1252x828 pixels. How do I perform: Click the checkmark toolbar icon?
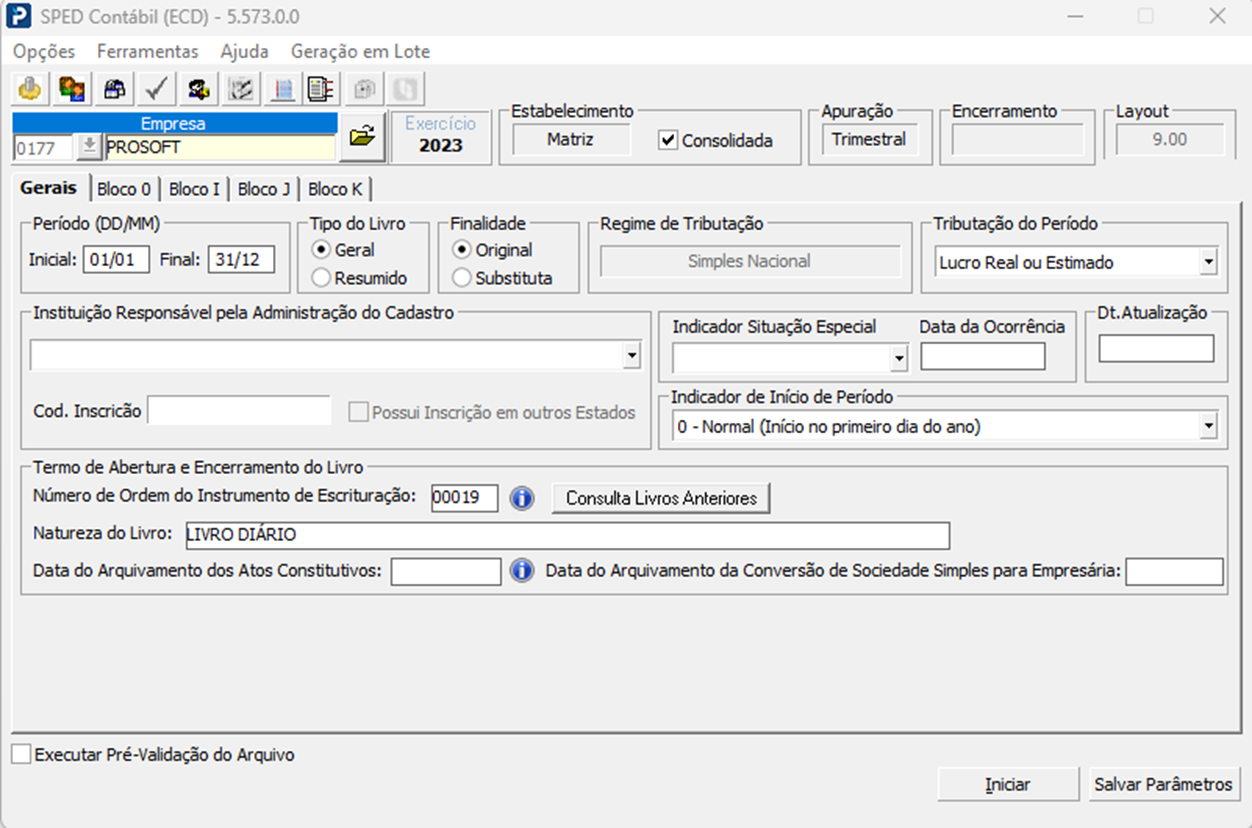point(155,89)
